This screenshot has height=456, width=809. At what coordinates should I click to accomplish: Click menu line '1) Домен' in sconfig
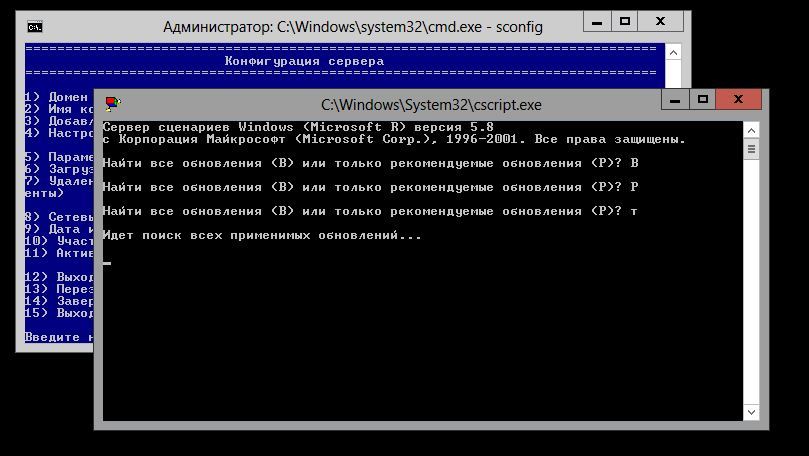(x=59, y=97)
